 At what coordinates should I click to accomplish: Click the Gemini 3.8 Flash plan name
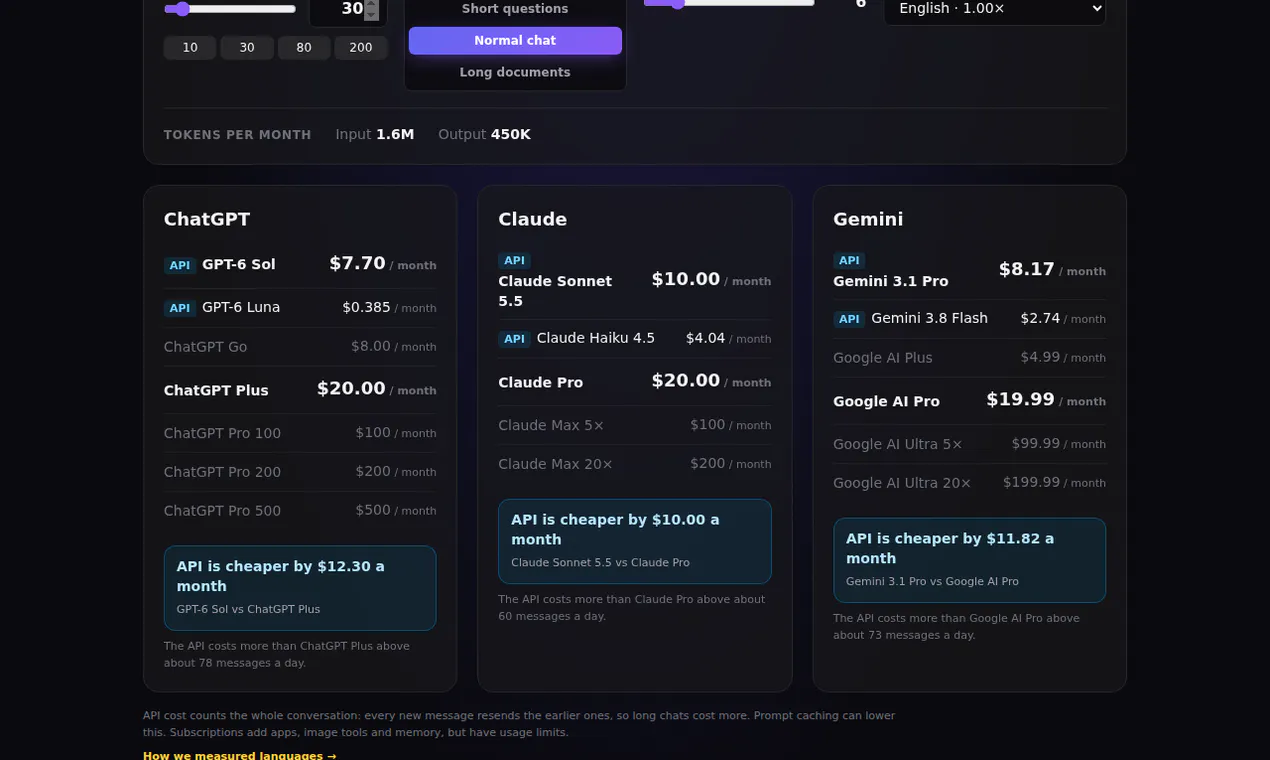pyautogui.click(x=929, y=319)
